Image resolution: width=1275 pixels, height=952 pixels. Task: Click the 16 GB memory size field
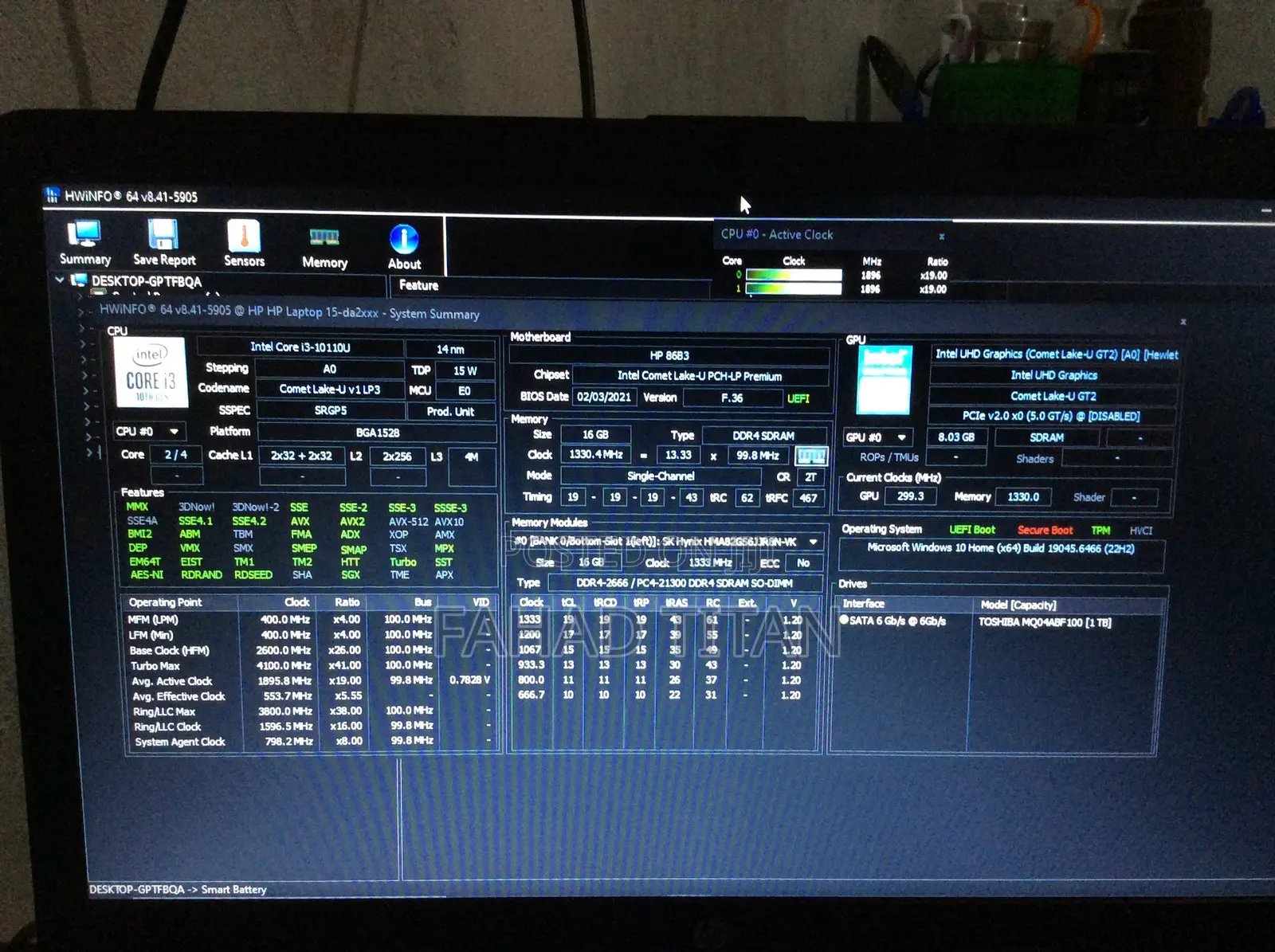coord(595,435)
